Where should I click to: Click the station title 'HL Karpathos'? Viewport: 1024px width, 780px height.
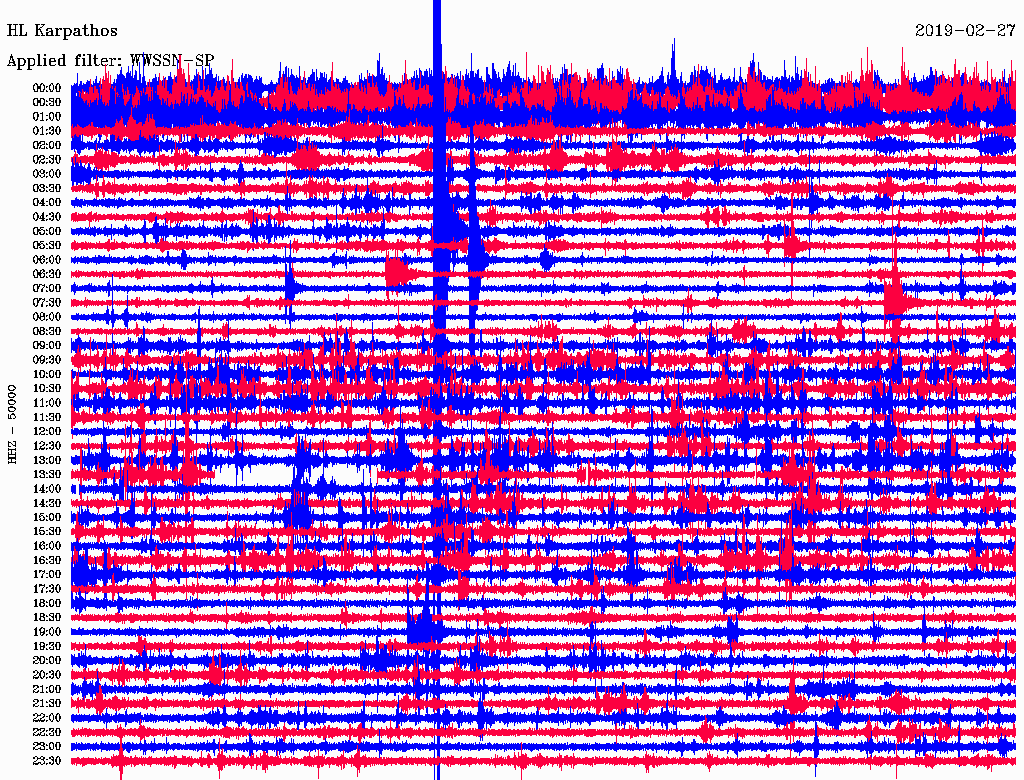click(62, 31)
